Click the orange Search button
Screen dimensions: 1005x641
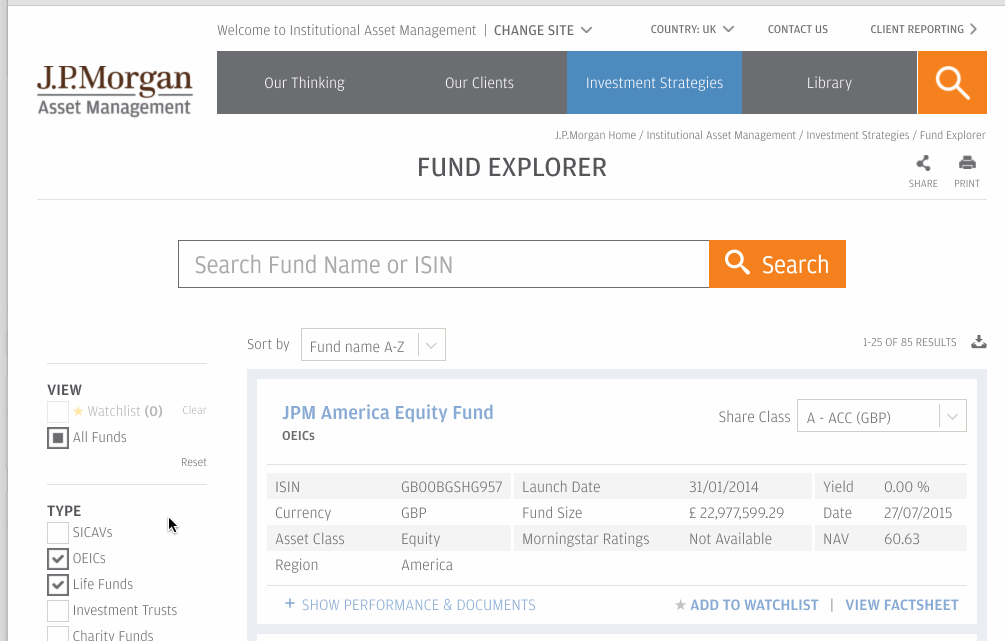pyautogui.click(x=777, y=264)
